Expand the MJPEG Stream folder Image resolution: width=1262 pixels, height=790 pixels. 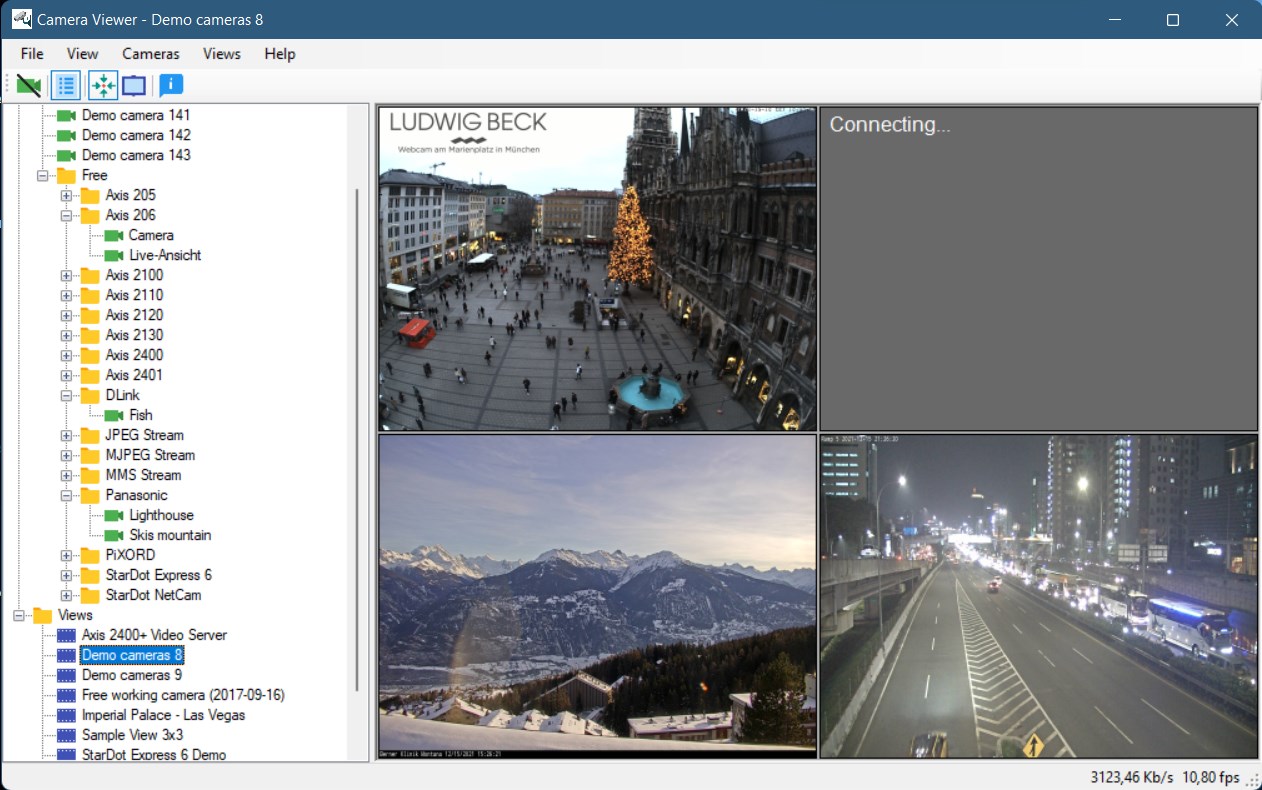(x=67, y=455)
